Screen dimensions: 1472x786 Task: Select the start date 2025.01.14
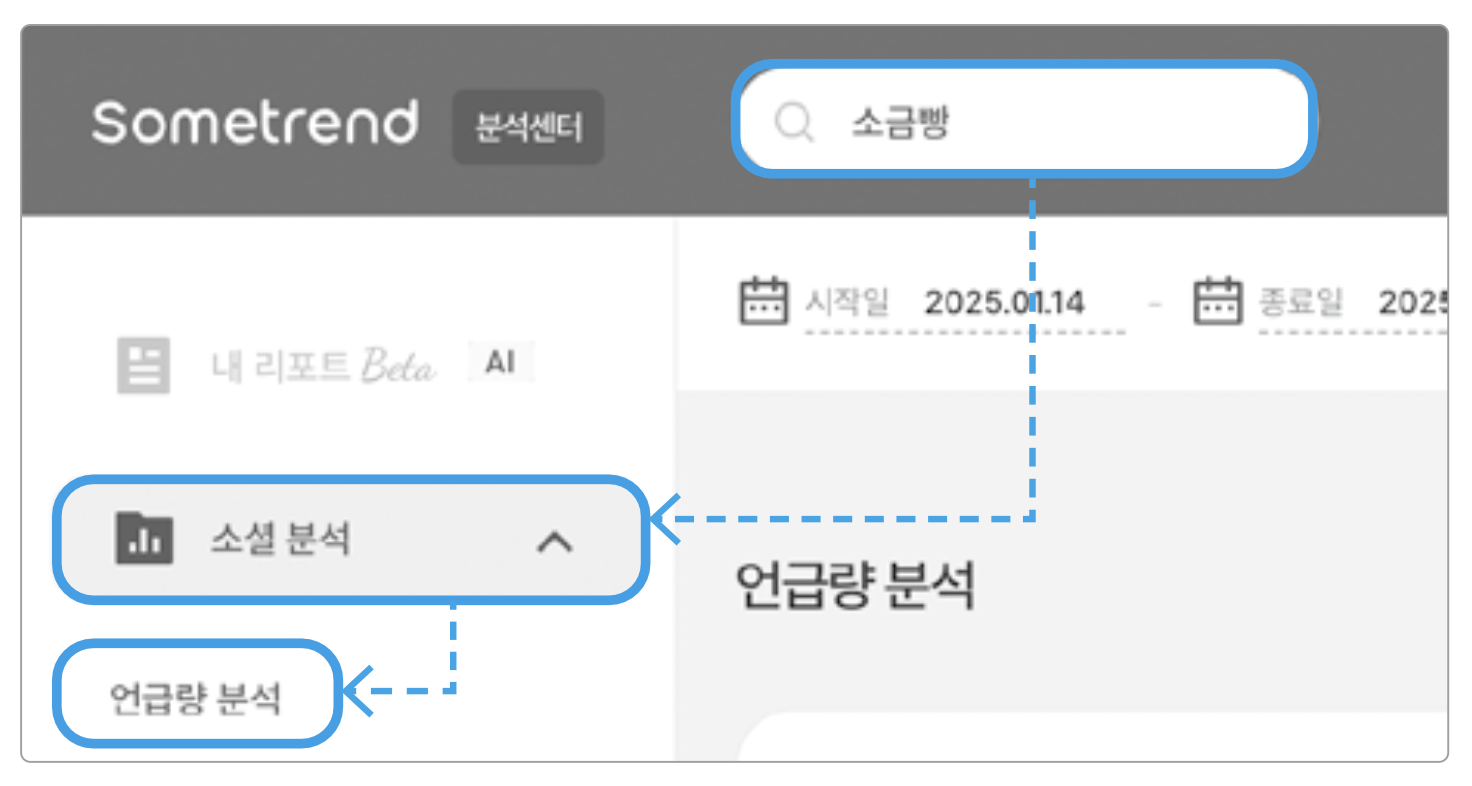coord(1004,302)
